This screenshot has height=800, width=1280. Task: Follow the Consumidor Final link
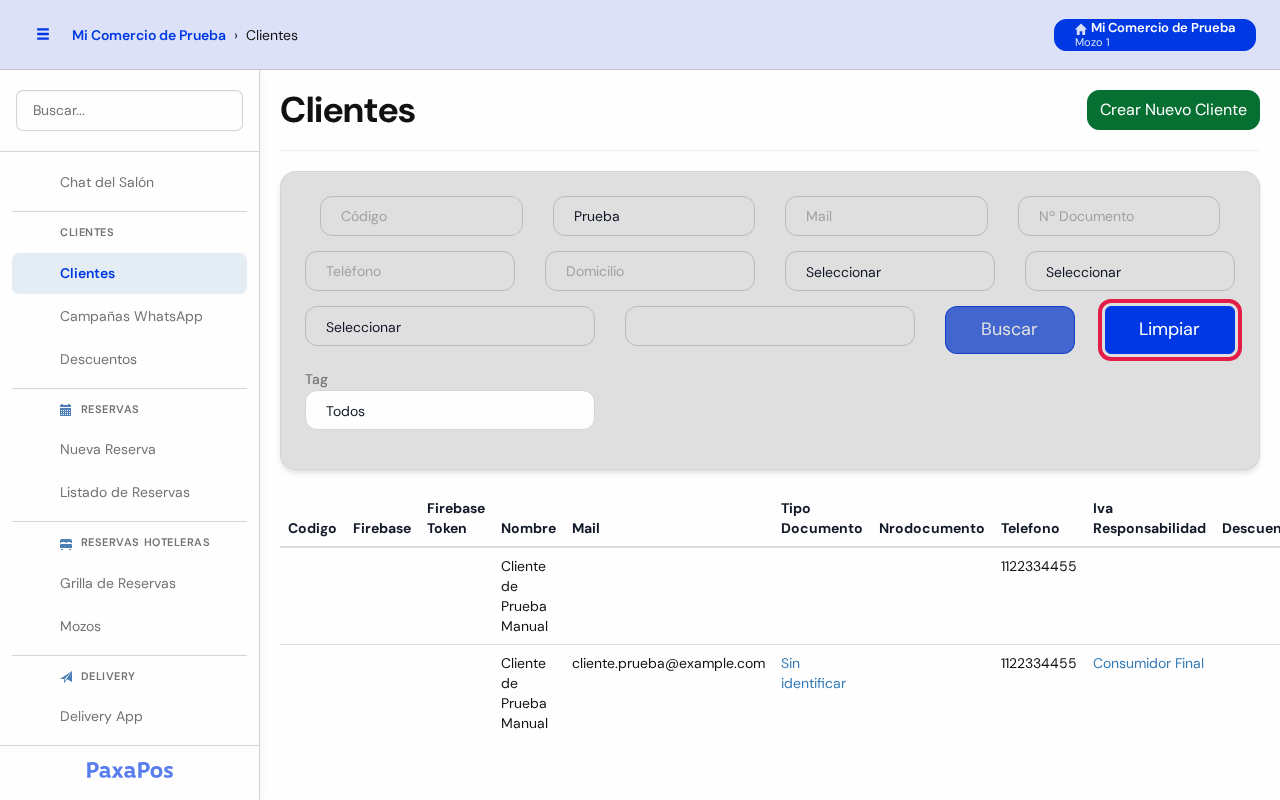click(1148, 663)
